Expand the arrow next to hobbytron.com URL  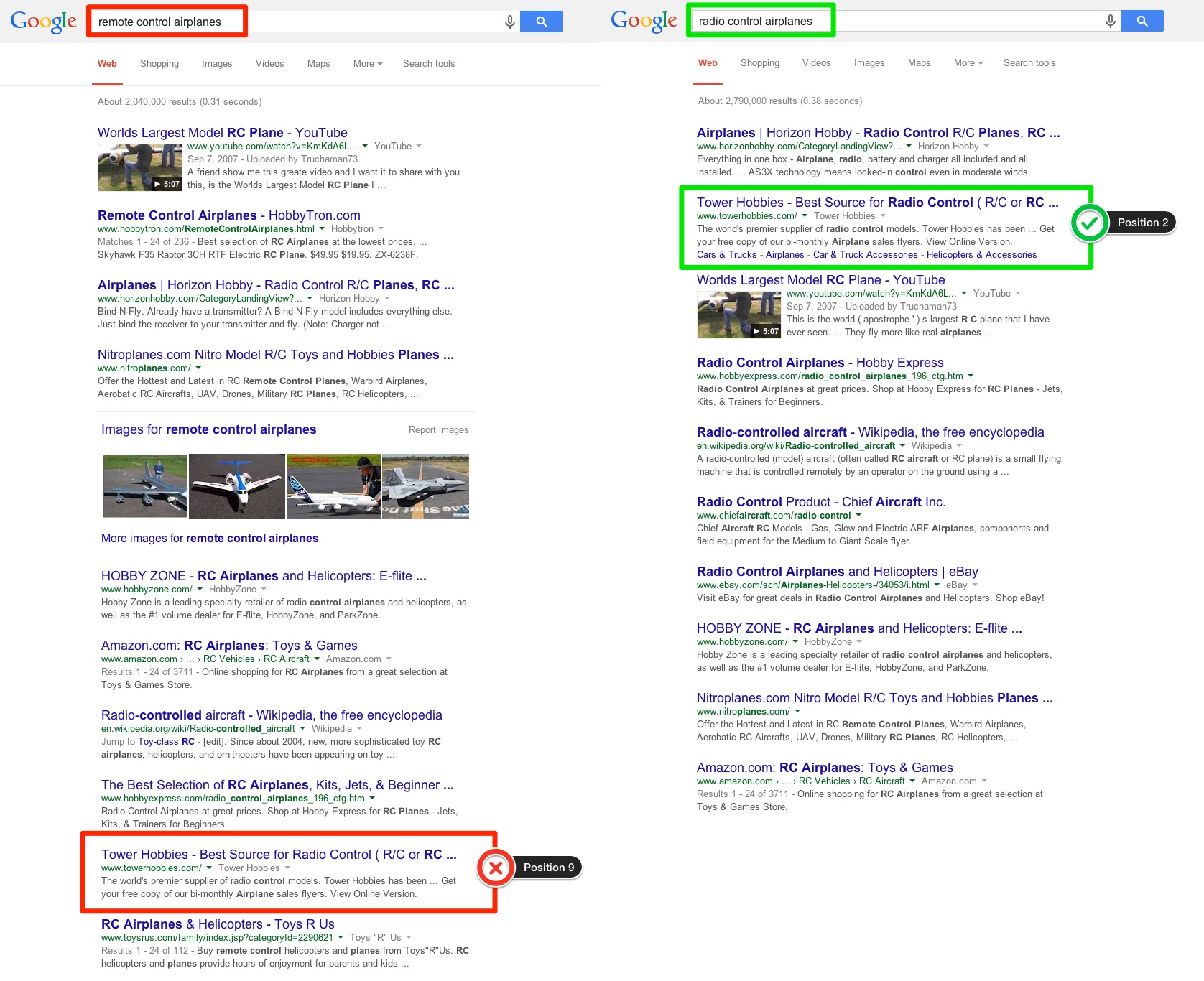click(x=322, y=228)
